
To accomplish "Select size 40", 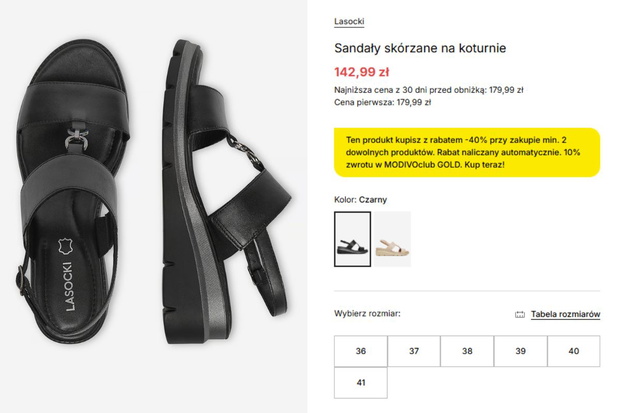I will [574, 351].
